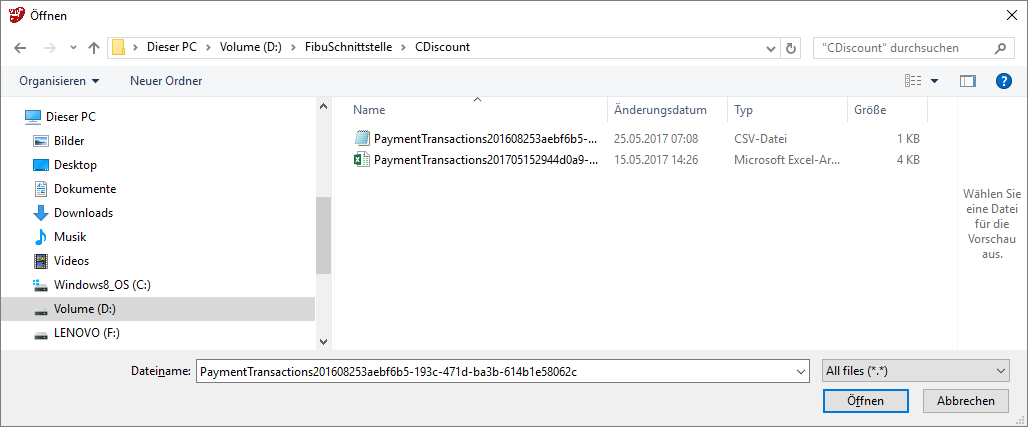Image resolution: width=1028 pixels, height=427 pixels.
Task: Click Neuer Ordner in the toolbar
Action: (166, 80)
